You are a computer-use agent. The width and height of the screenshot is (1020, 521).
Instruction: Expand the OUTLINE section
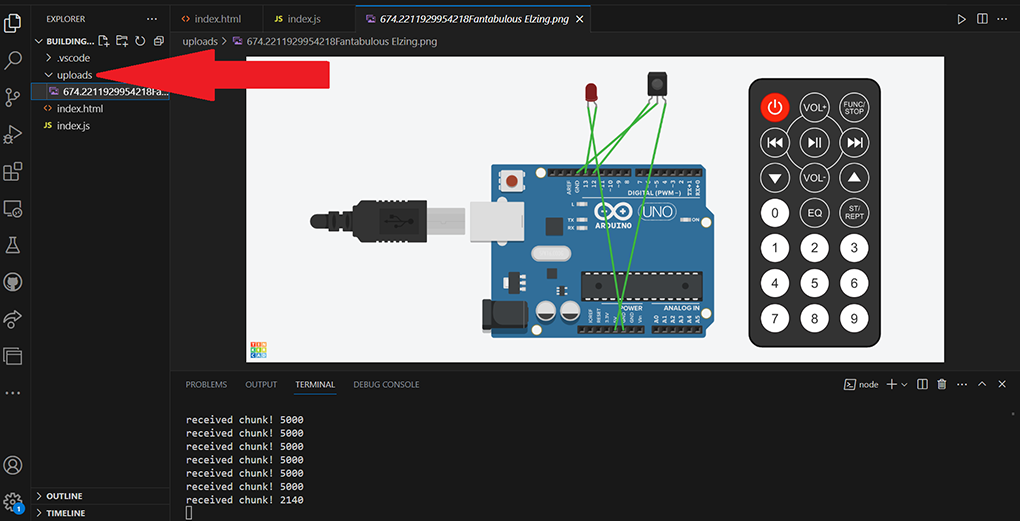[100, 496]
